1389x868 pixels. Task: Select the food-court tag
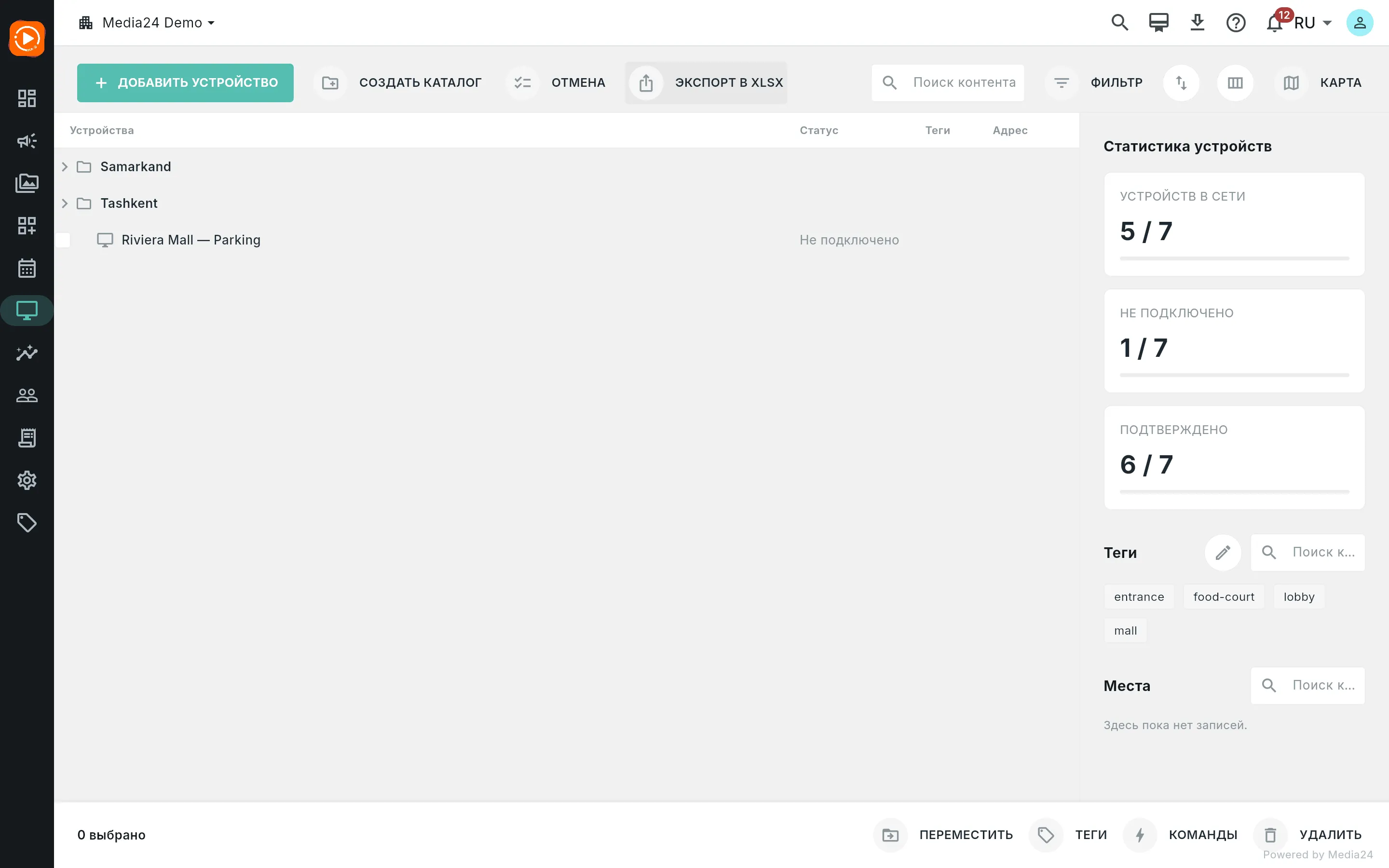(1224, 597)
